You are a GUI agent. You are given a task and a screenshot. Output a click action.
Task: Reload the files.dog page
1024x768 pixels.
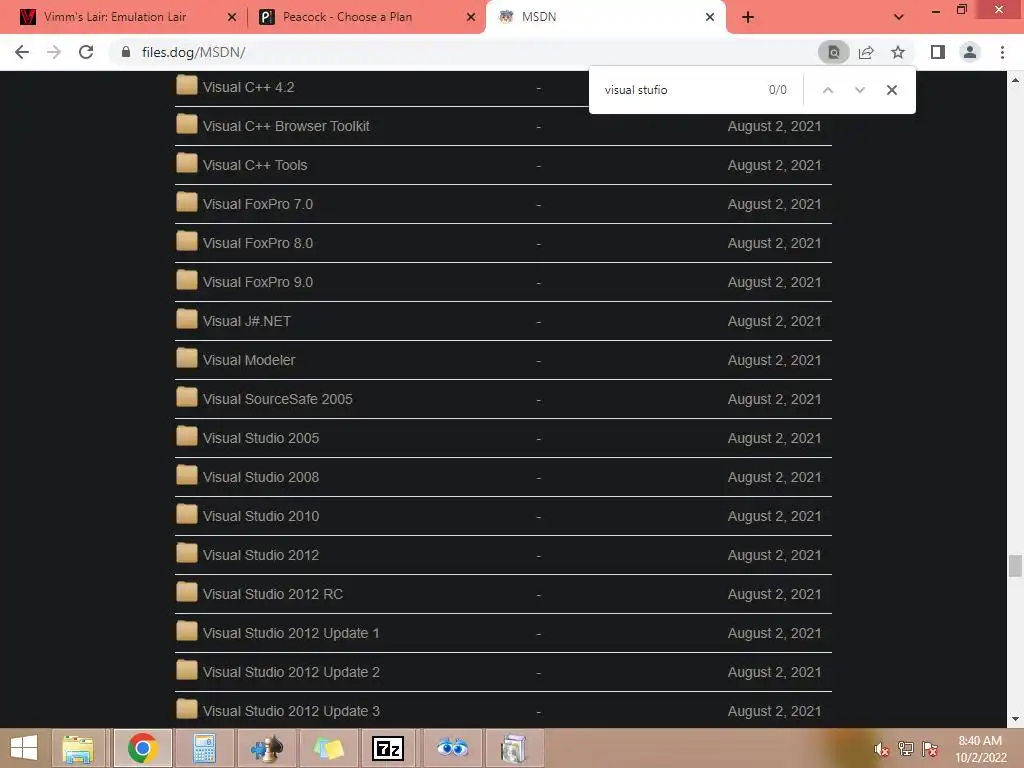click(86, 52)
